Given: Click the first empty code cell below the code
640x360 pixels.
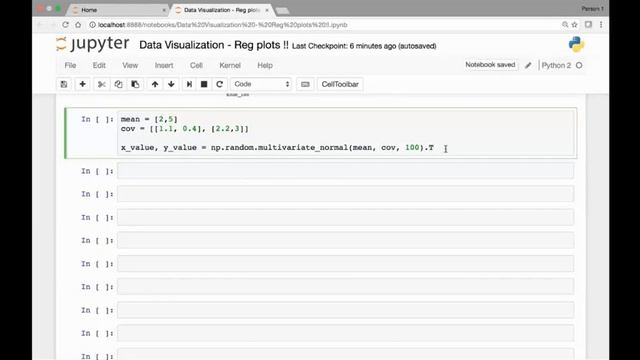Looking at the screenshot, I should (x=345, y=171).
